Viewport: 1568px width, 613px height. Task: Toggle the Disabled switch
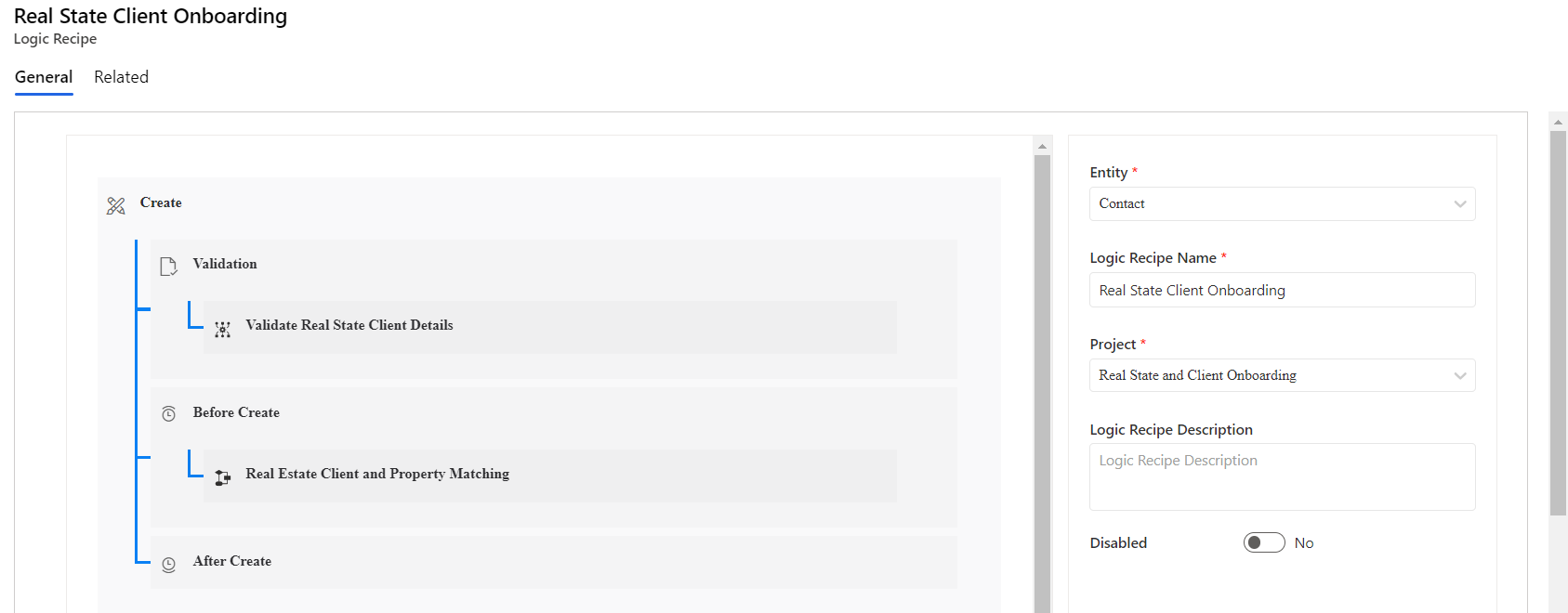coord(1263,542)
